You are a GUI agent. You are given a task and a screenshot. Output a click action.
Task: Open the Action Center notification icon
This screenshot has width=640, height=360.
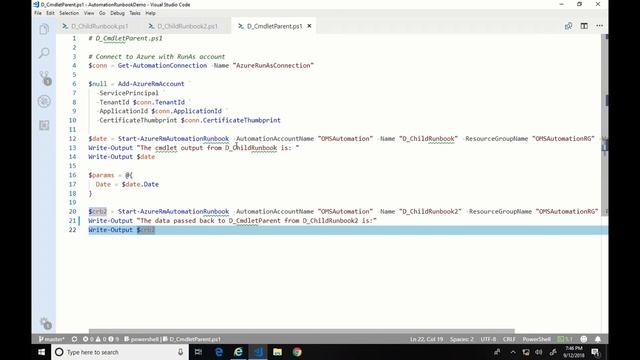point(596,352)
